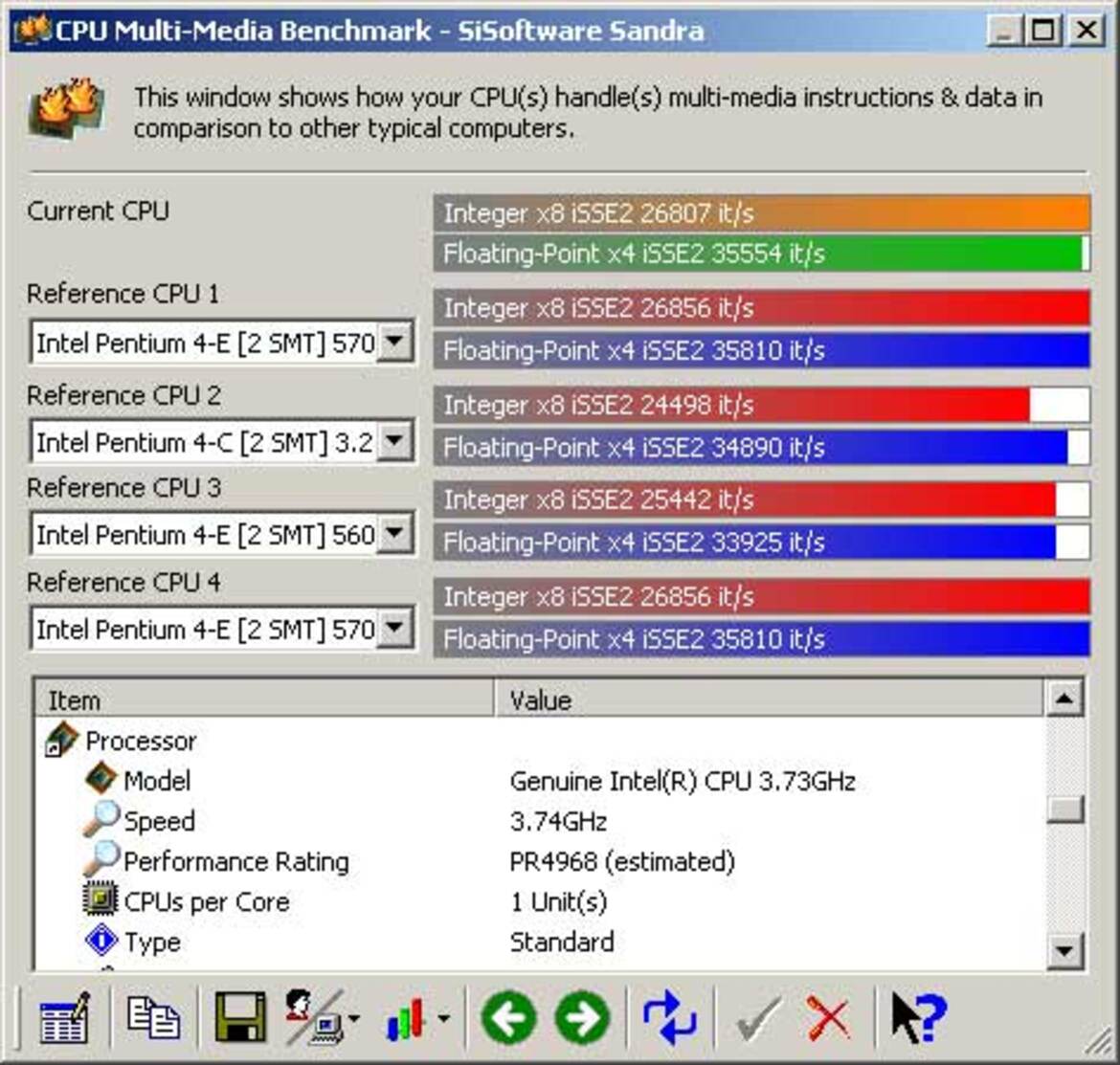
Task: Select the Processor tree row
Action: 141,741
